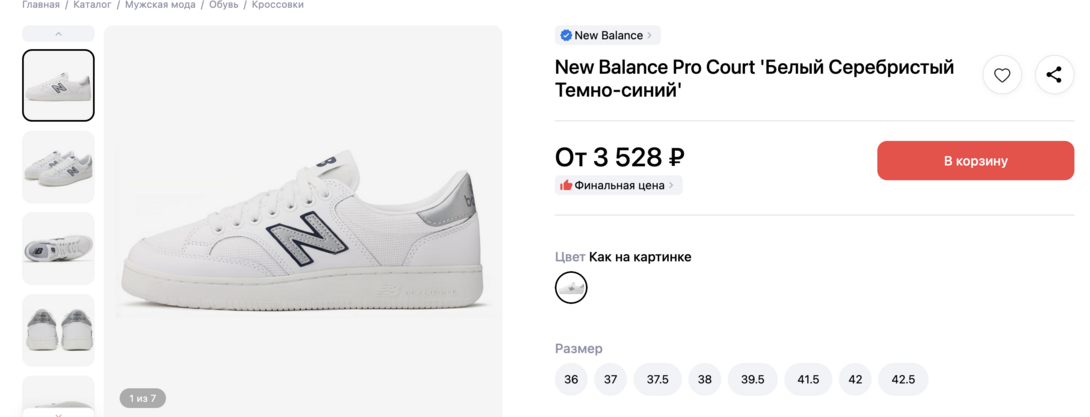The width and height of the screenshot is (1090, 417).
Task: Pick size 39.5
Action: click(x=753, y=380)
